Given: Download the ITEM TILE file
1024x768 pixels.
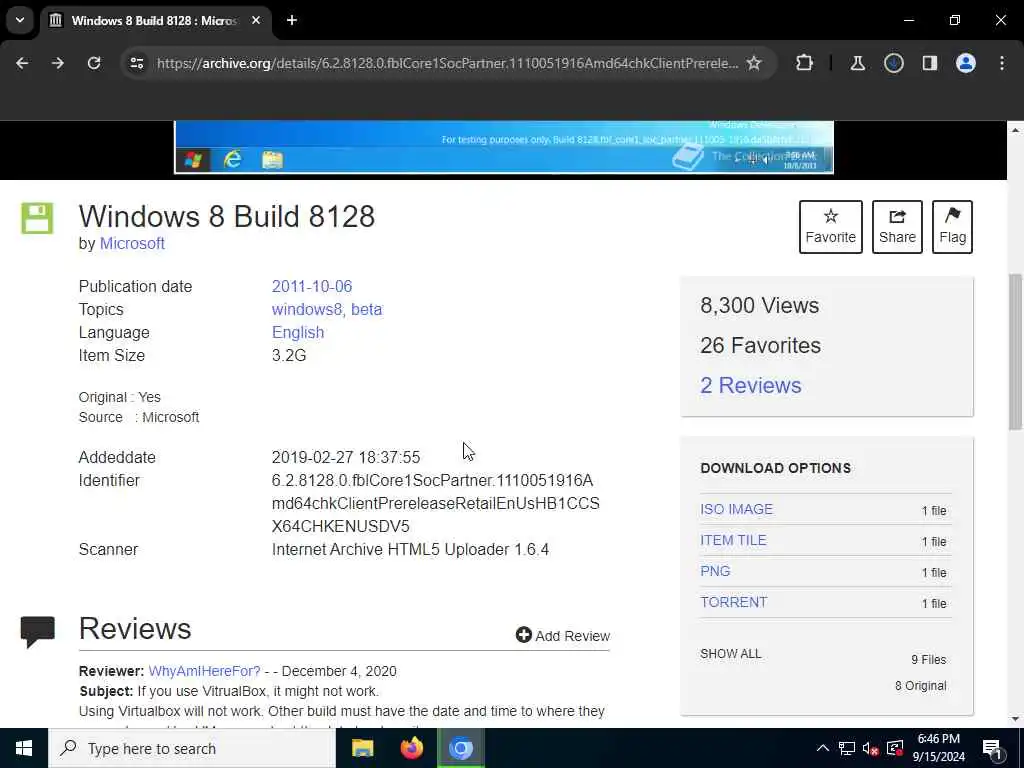Looking at the screenshot, I should [733, 540].
